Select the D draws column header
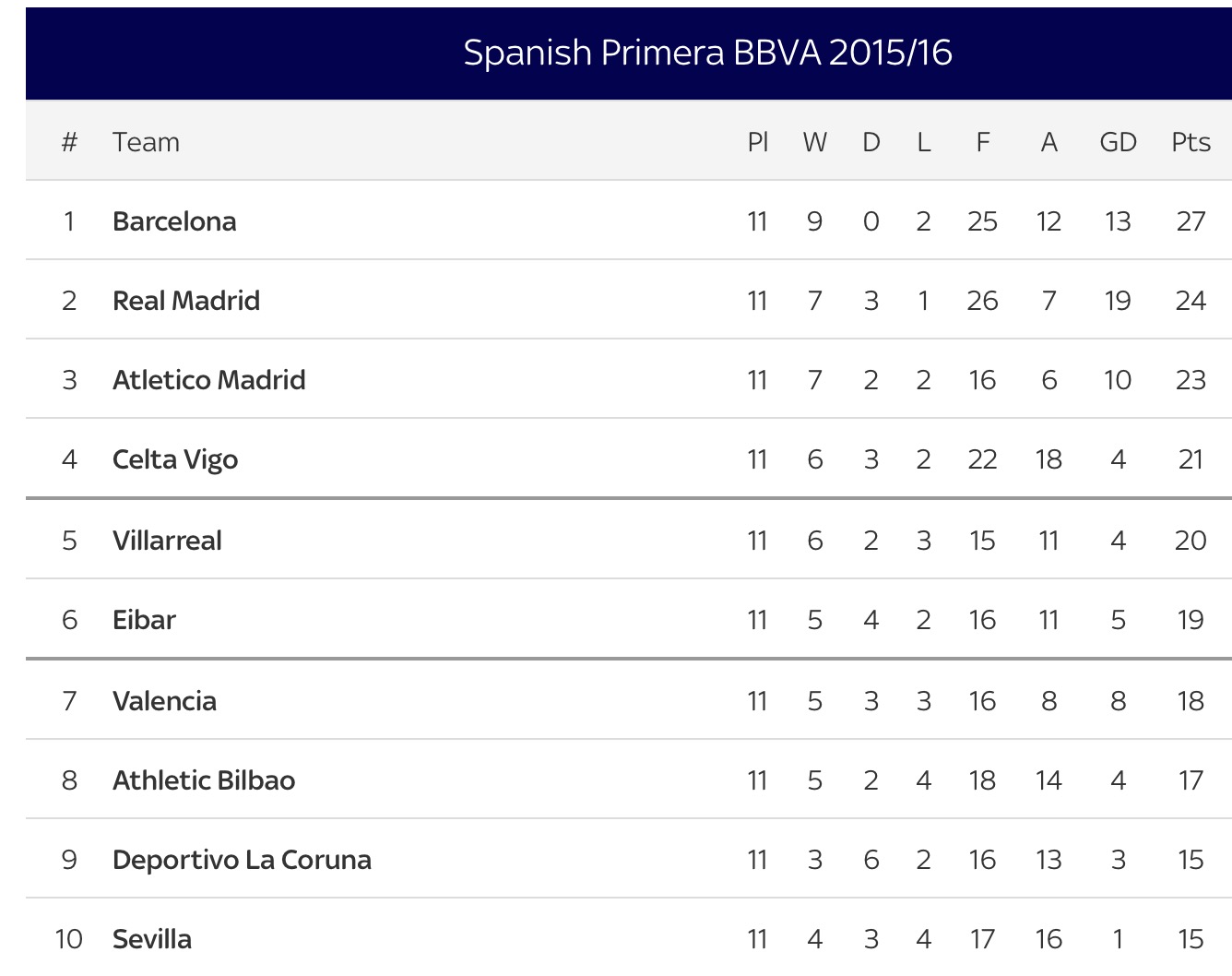This screenshot has height=976, width=1232. click(871, 142)
